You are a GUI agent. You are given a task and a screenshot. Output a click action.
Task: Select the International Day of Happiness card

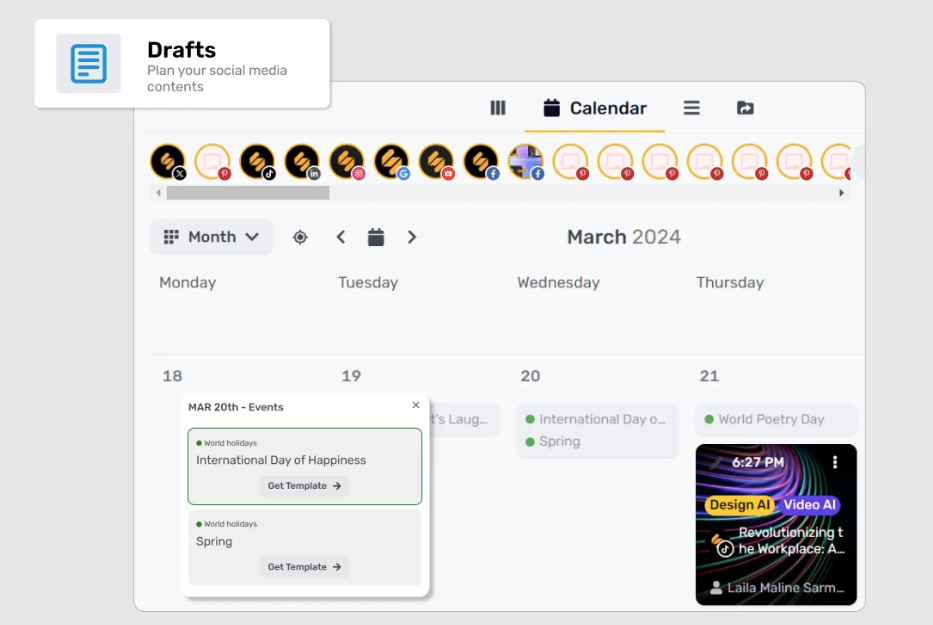click(x=305, y=466)
